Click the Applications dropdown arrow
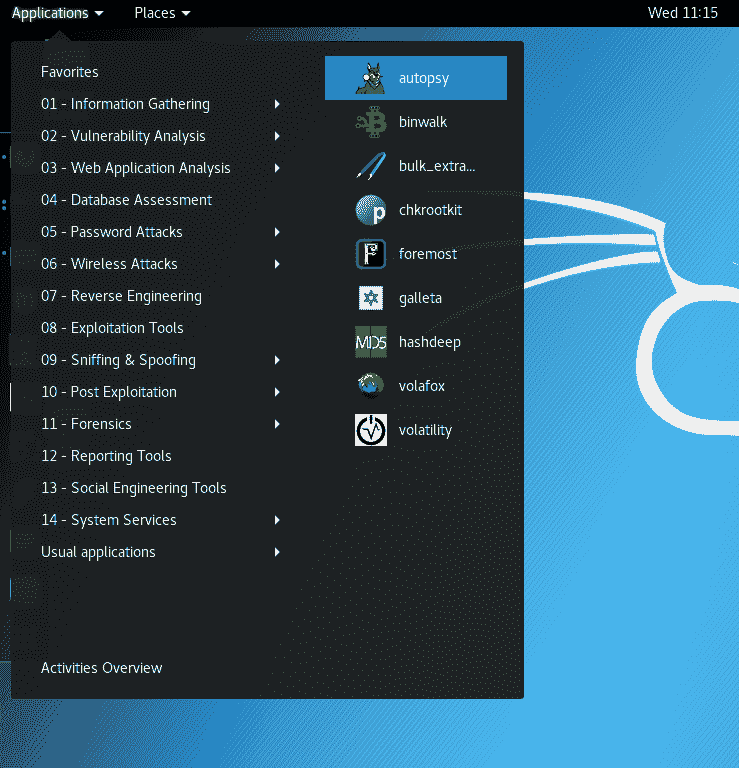The width and height of the screenshot is (739, 768). point(99,14)
